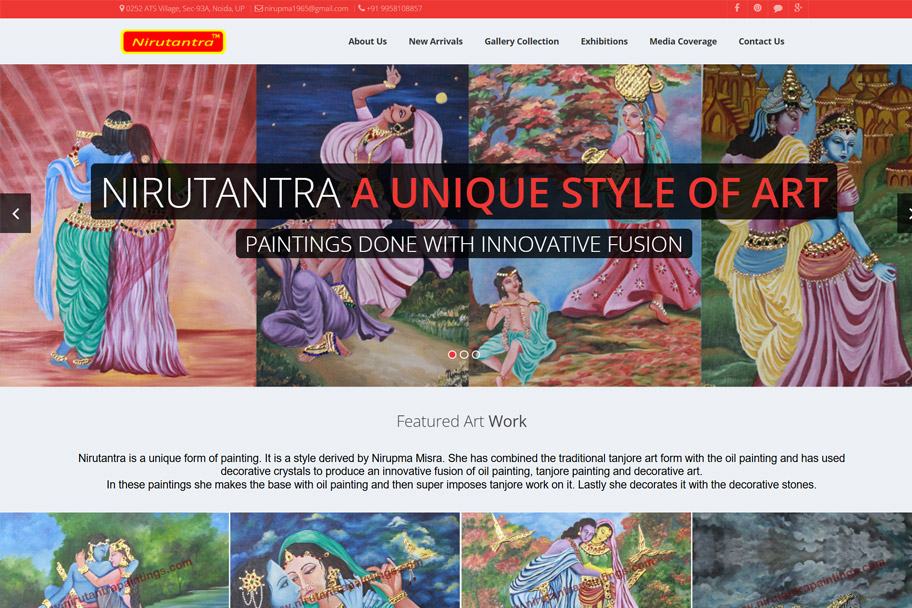Select the first carousel indicator dot

[452, 354]
